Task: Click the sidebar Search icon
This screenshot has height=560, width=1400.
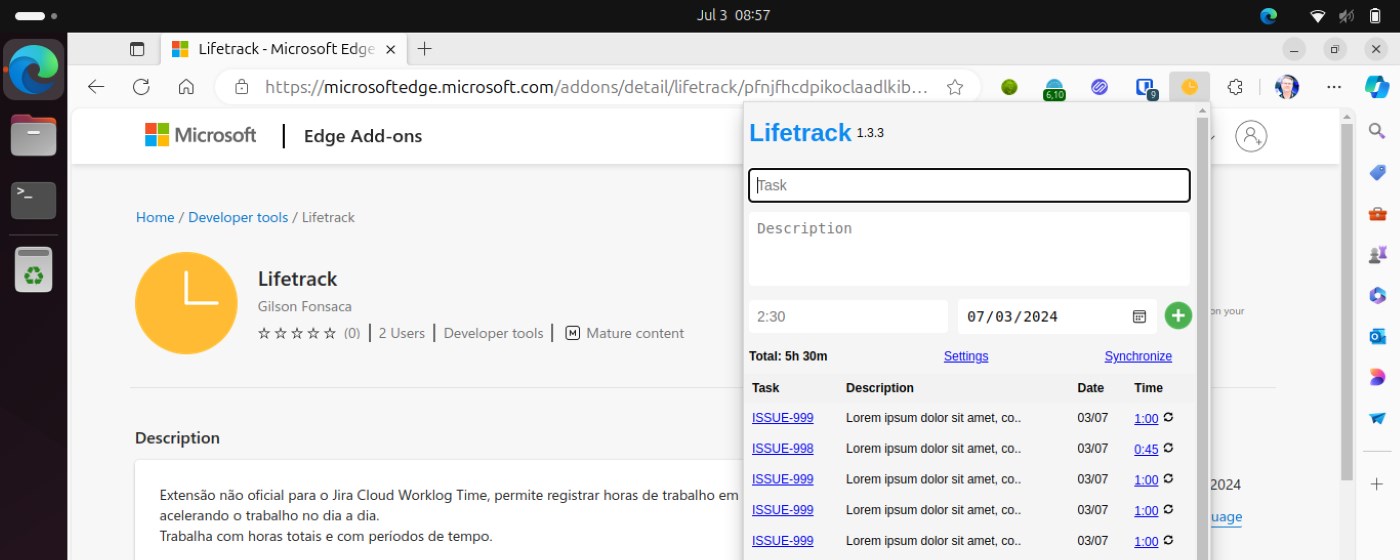Action: (x=1377, y=131)
